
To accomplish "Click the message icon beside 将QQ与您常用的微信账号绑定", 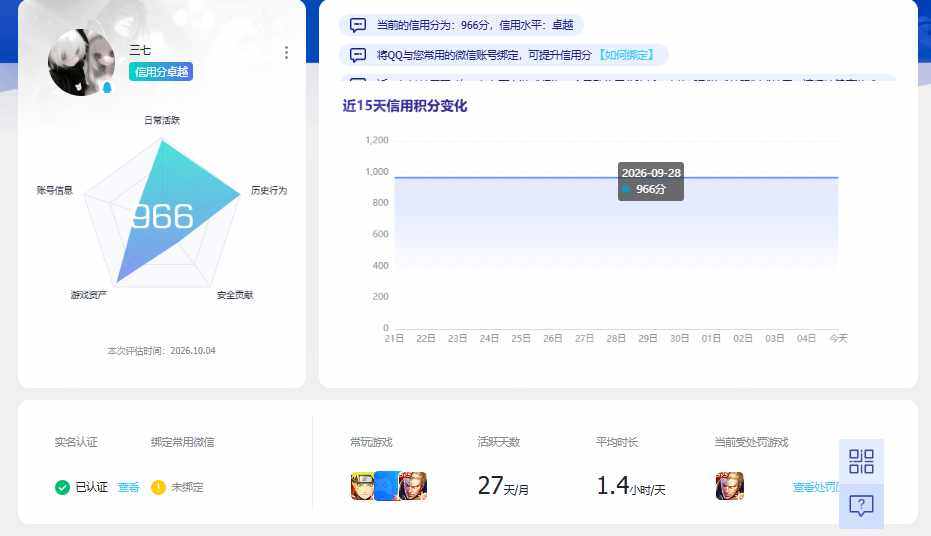I will [357, 55].
